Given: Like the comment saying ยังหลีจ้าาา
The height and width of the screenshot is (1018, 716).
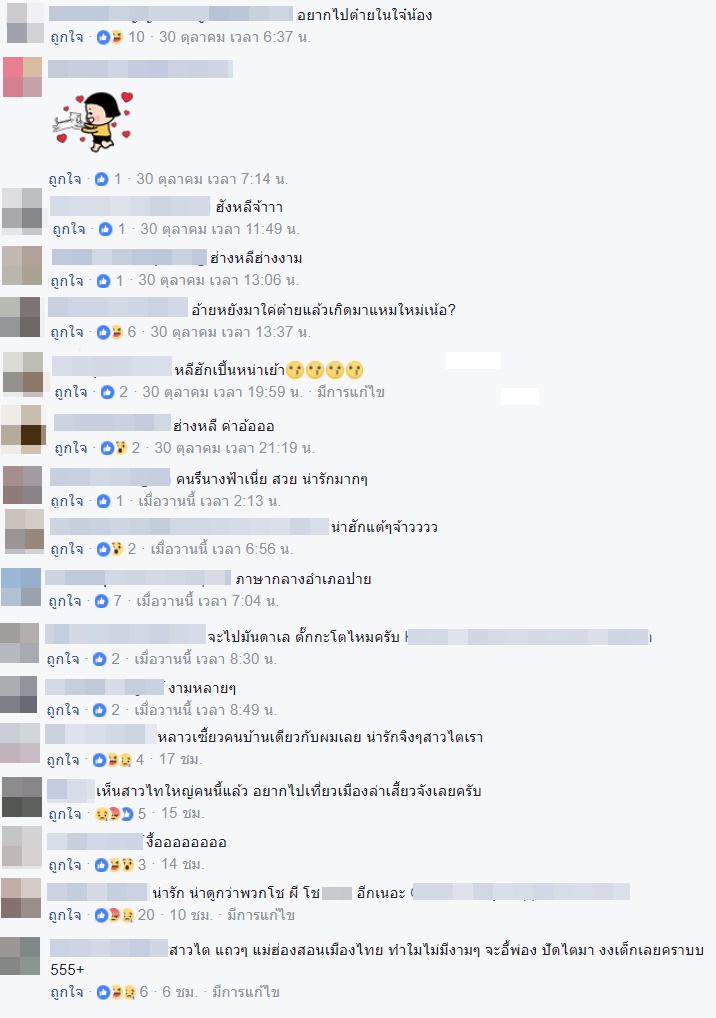Looking at the screenshot, I should (x=69, y=229).
